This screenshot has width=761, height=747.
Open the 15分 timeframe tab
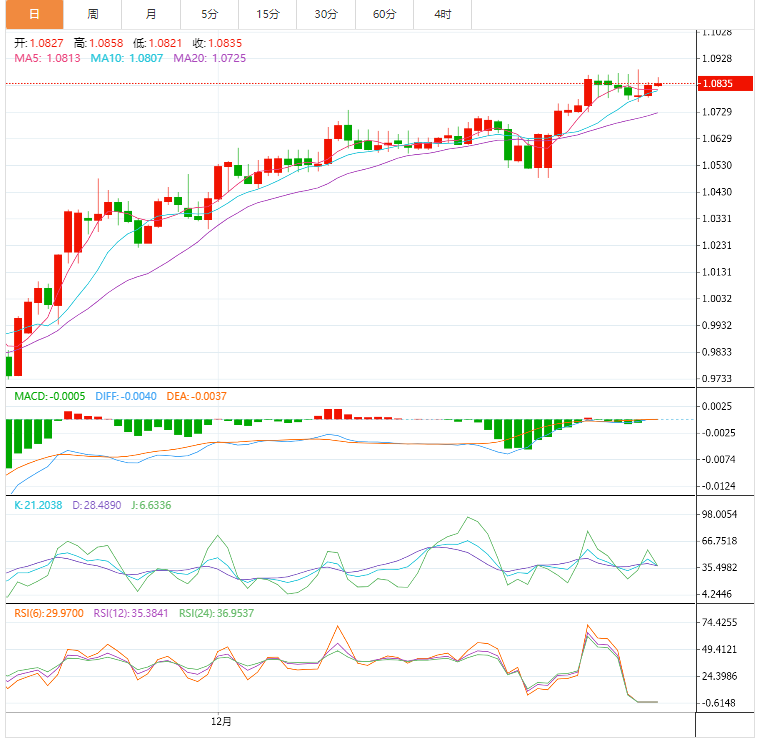click(x=267, y=14)
